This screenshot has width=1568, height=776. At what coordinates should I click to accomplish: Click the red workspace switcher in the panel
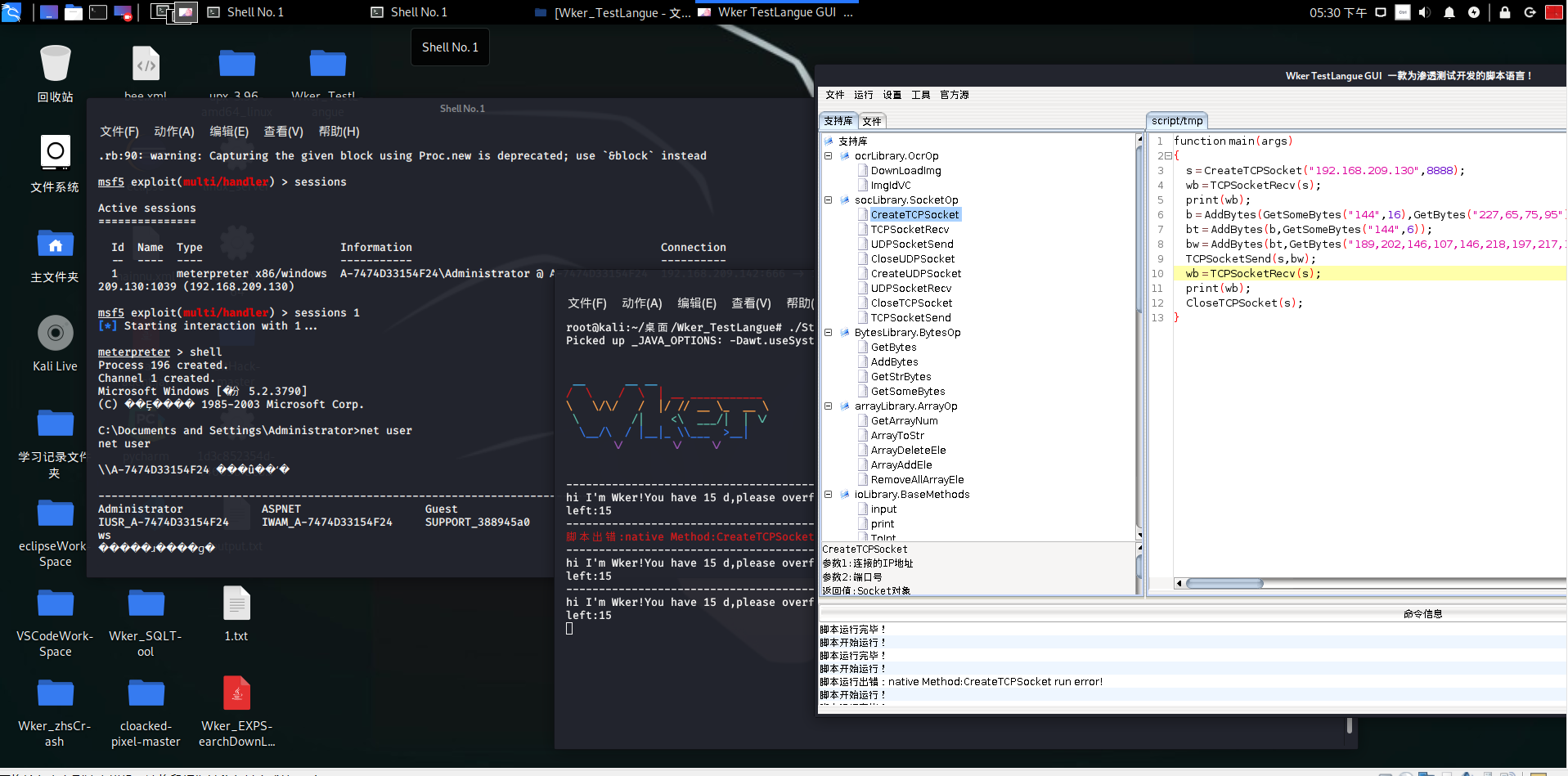(x=1554, y=12)
